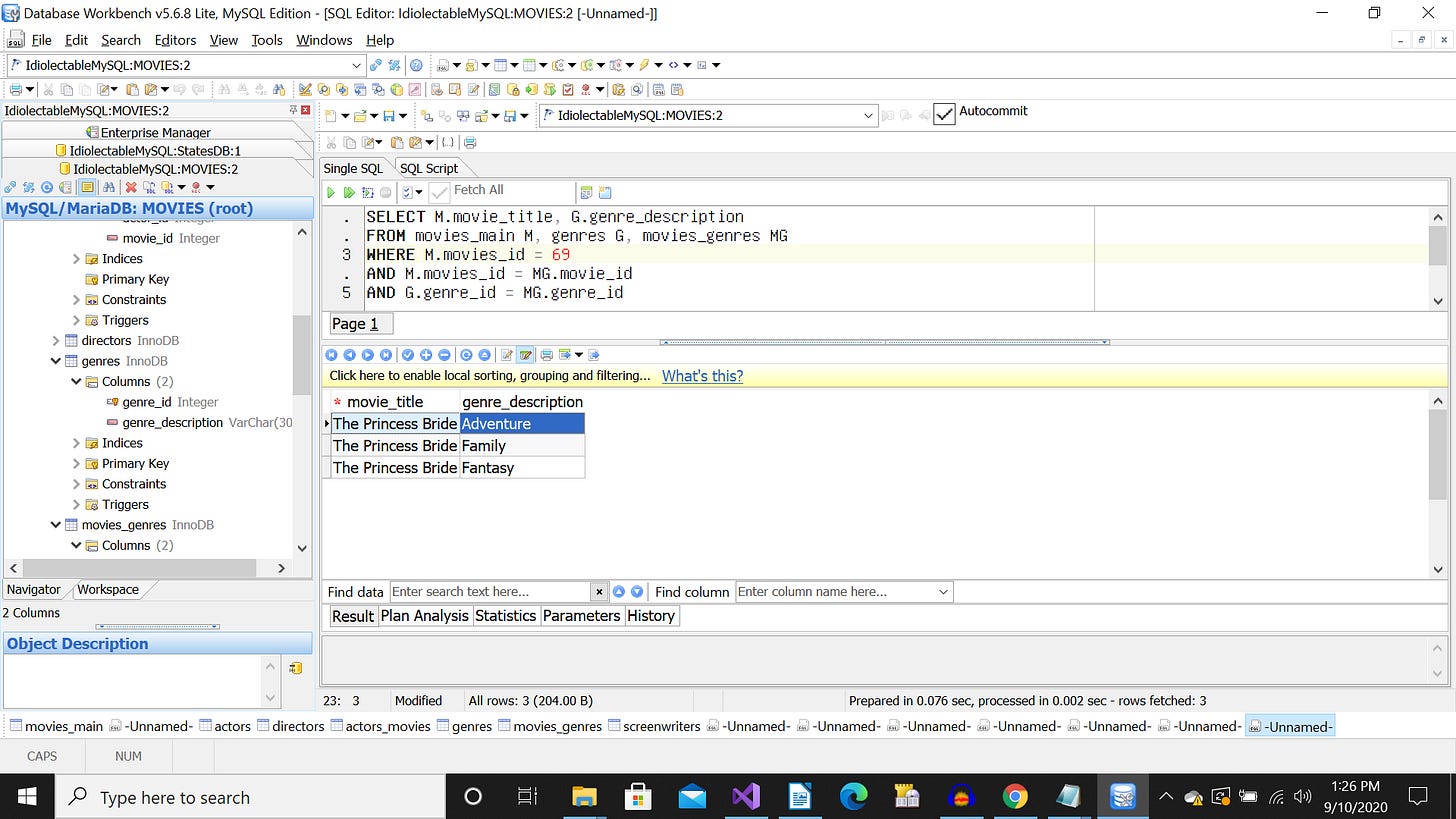Open the History tab
This screenshot has height=819, width=1456.
pos(651,616)
